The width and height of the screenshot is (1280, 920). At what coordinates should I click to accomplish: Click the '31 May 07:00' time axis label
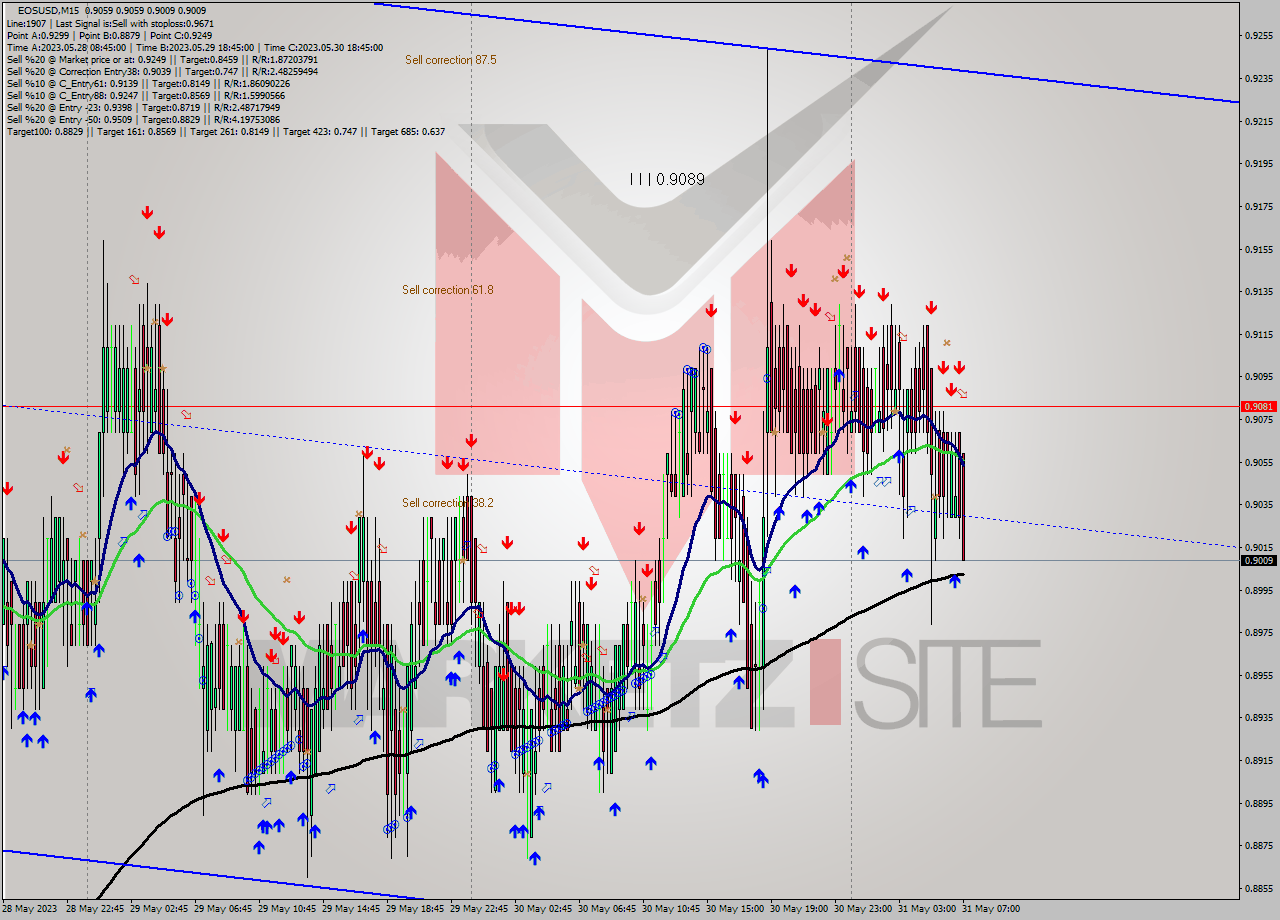pyautogui.click(x=991, y=909)
